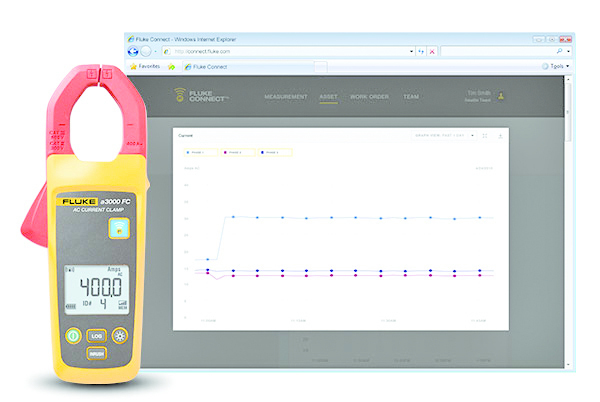Toggle the dark-blue phase legend chip

coord(275,152)
